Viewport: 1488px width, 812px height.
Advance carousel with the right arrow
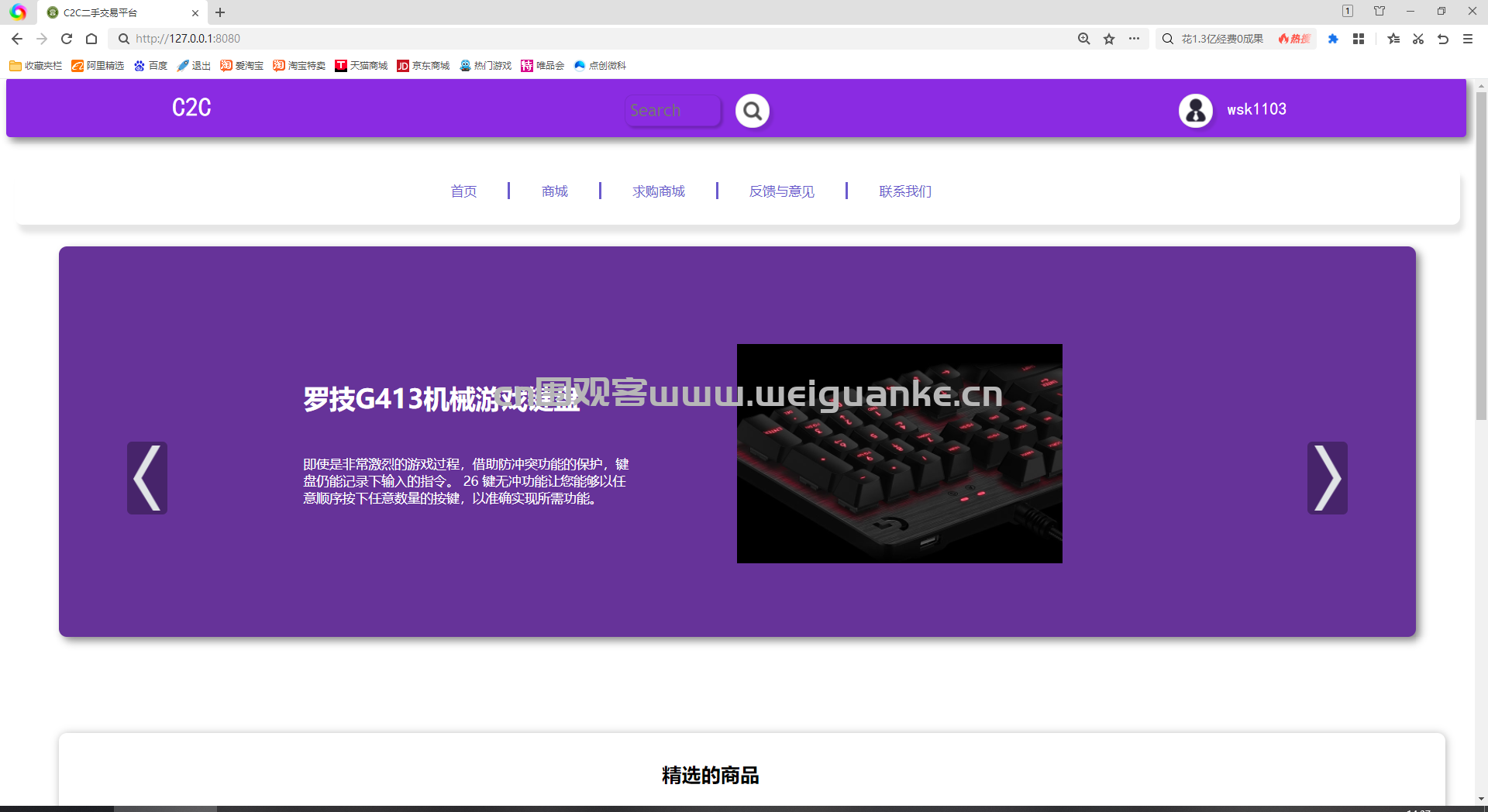tap(1327, 478)
